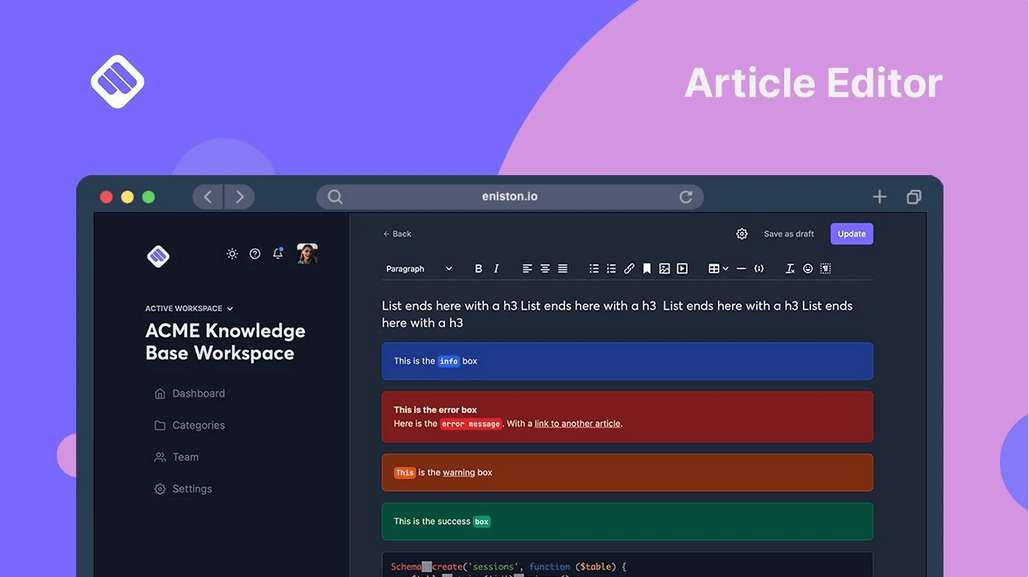Toggle center text alignment
1029x577 pixels.
pos(544,268)
